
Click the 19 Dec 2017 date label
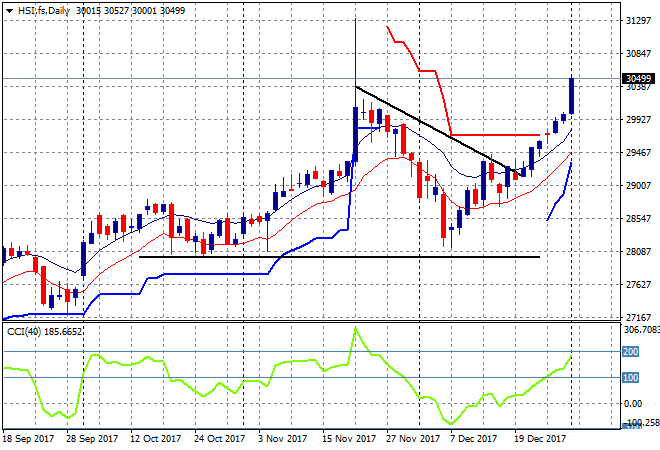[540, 439]
